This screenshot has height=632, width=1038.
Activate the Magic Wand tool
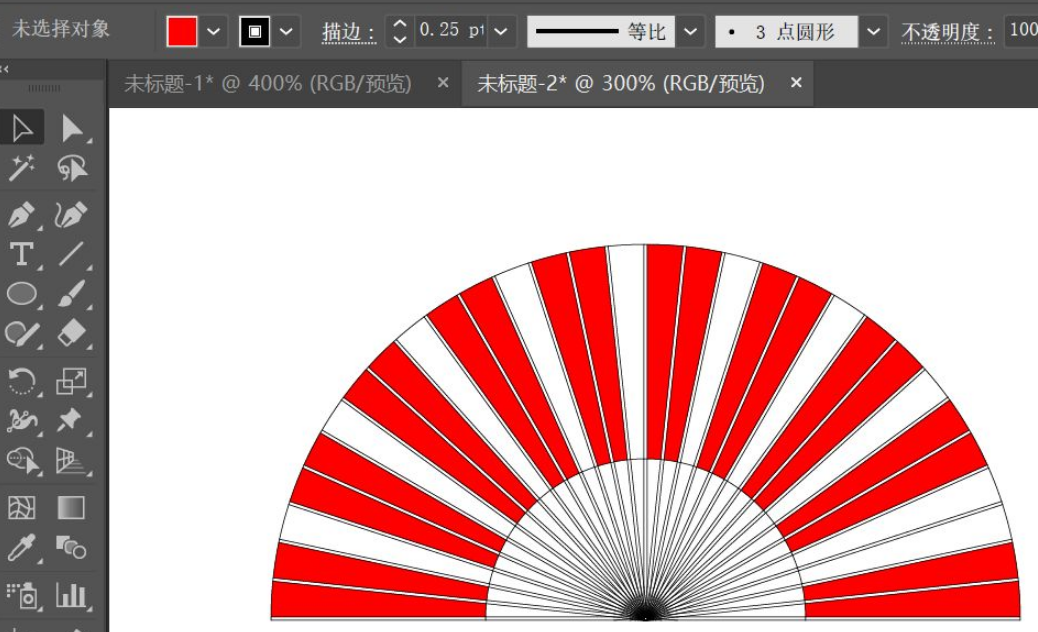(24, 168)
